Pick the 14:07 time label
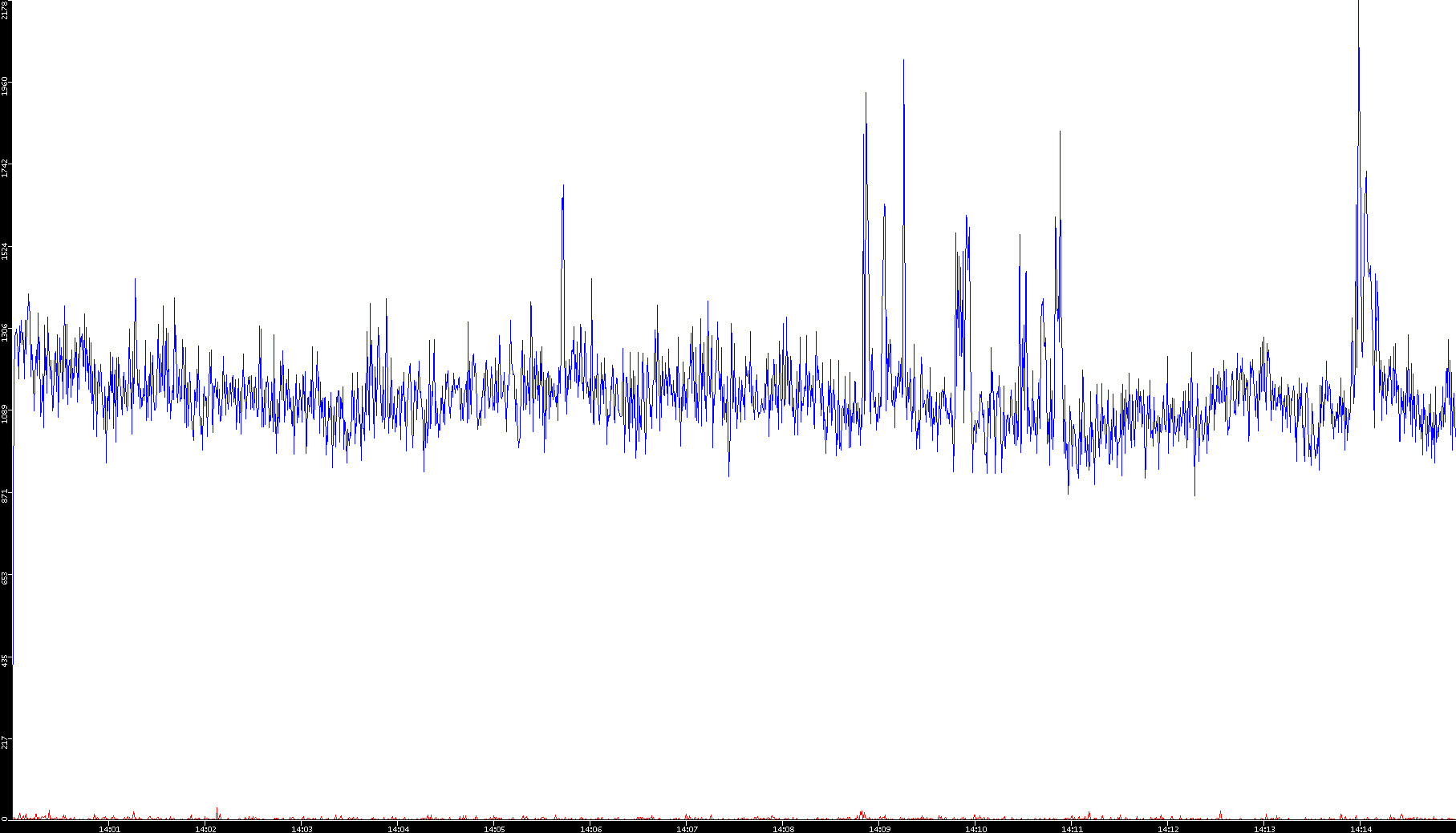Screen dimensions: 1456x833 tap(687, 828)
